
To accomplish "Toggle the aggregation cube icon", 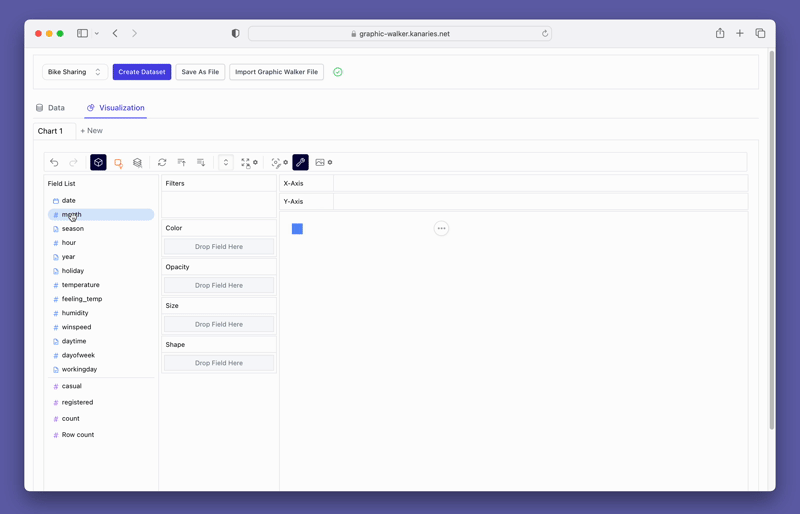I will (98, 162).
